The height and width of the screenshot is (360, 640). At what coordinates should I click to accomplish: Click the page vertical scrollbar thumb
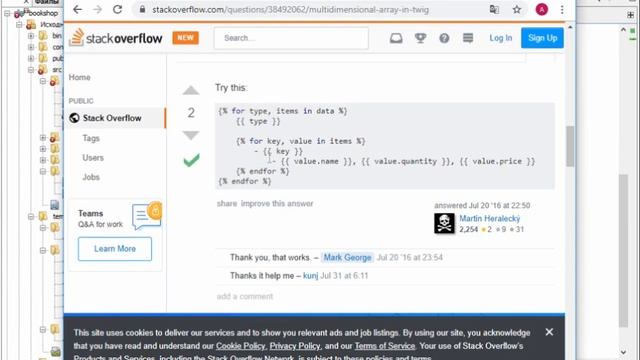(x=570, y=146)
